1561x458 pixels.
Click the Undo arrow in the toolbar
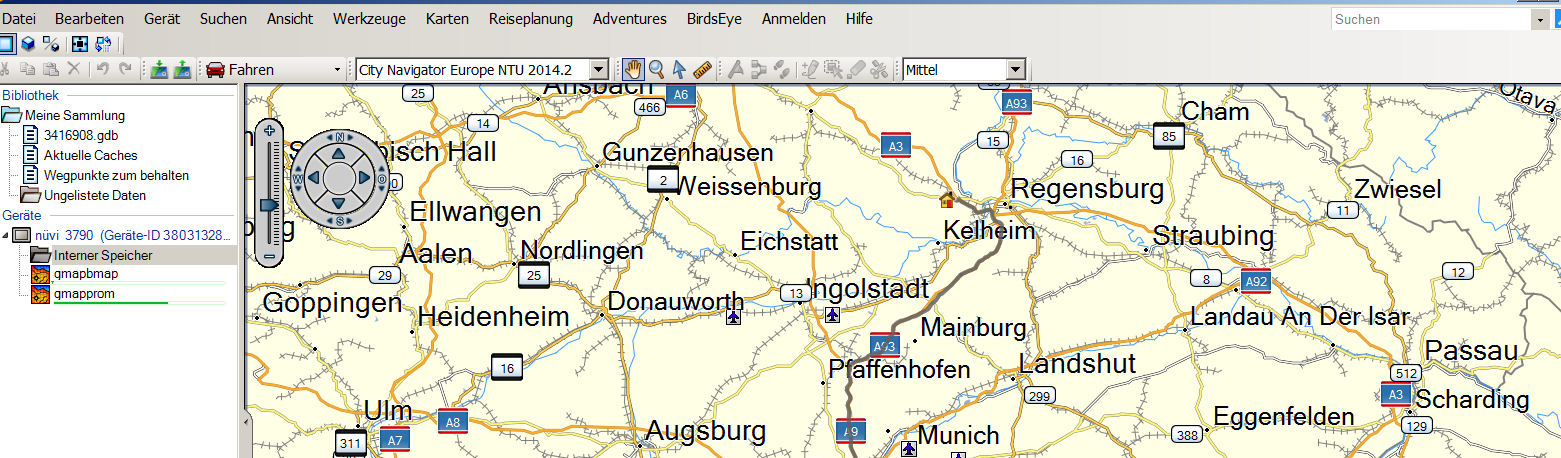[x=102, y=70]
